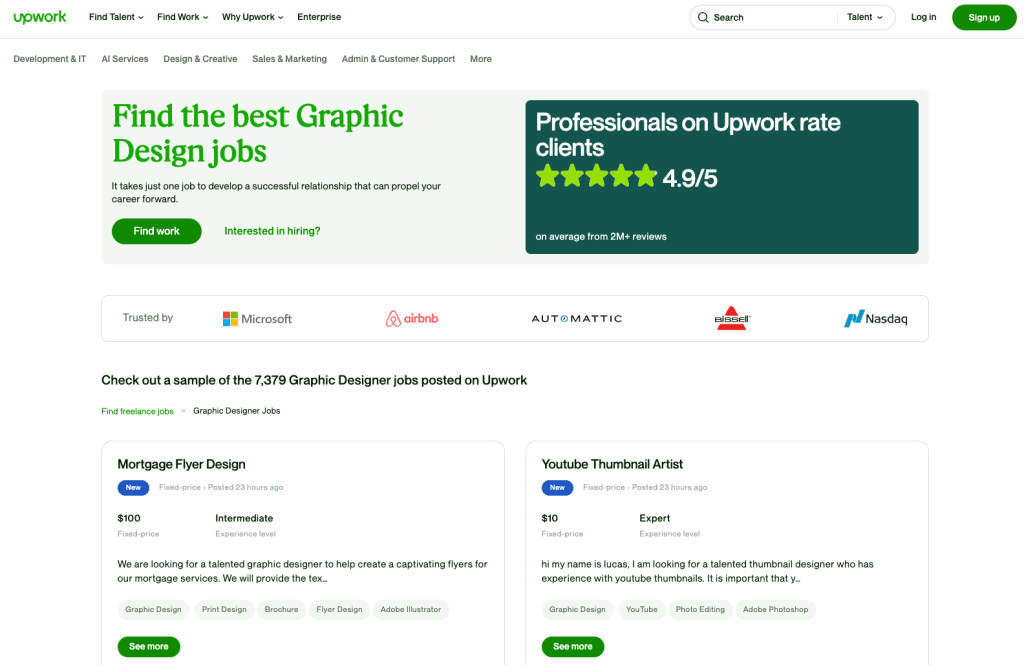Select the Print Design tag
Image resolution: width=1024 pixels, height=665 pixels.
224,609
